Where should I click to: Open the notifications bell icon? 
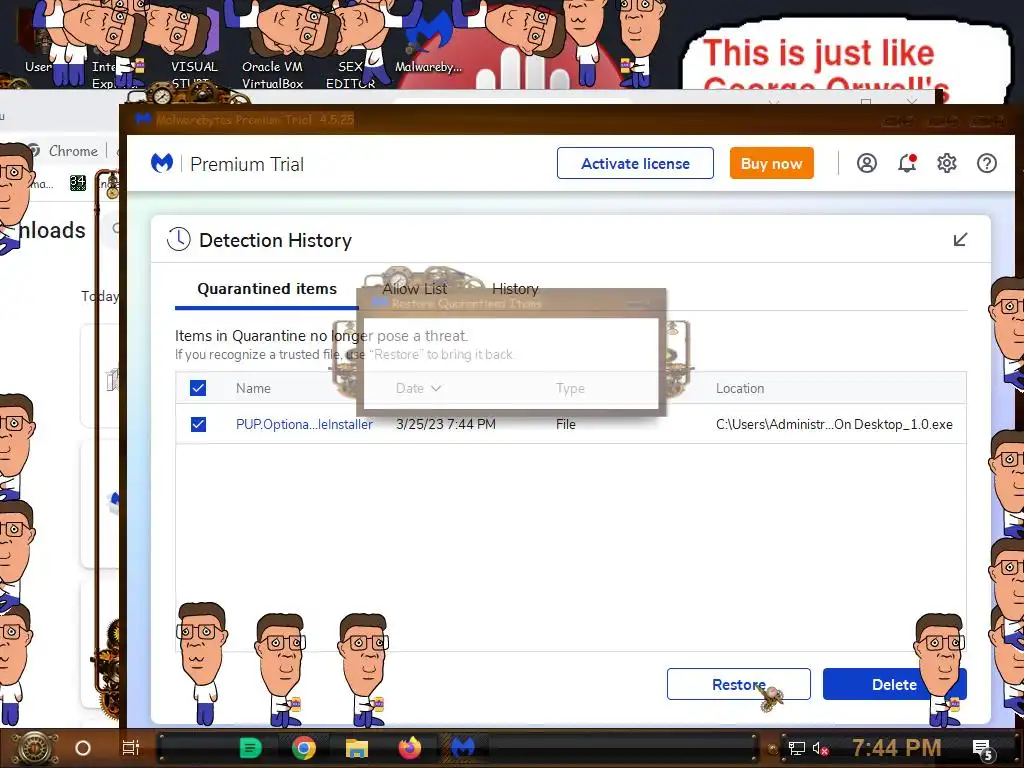(x=907, y=163)
